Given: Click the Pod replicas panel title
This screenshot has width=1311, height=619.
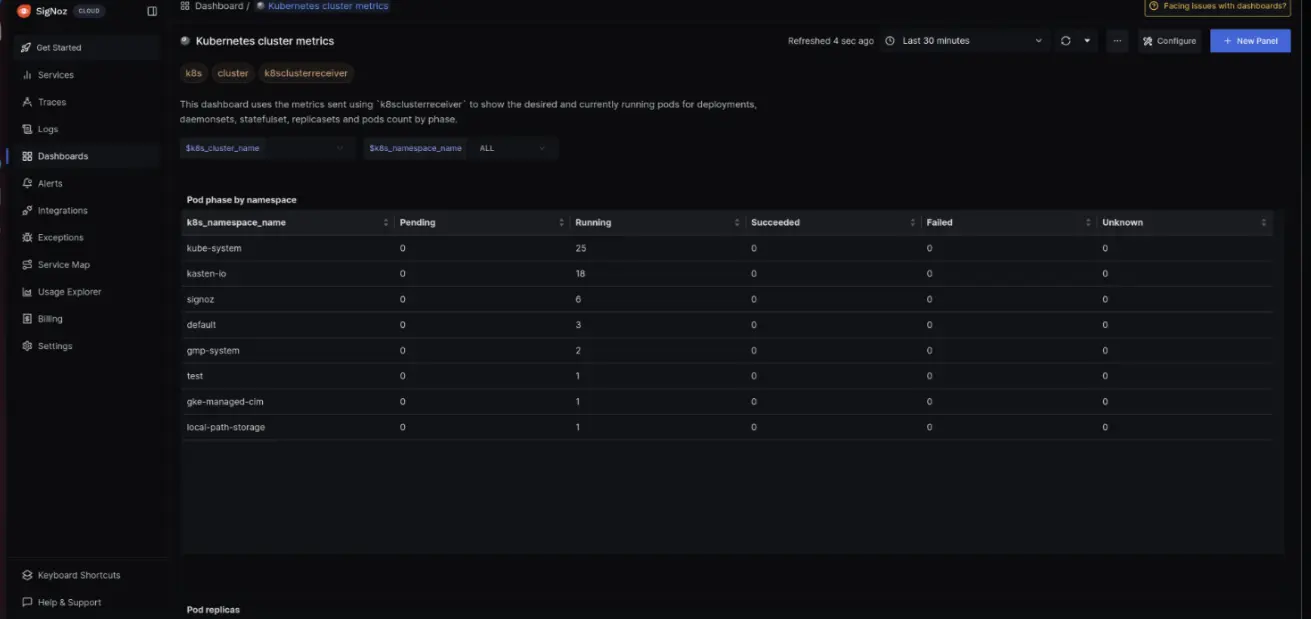Looking at the screenshot, I should pyautogui.click(x=213, y=609).
